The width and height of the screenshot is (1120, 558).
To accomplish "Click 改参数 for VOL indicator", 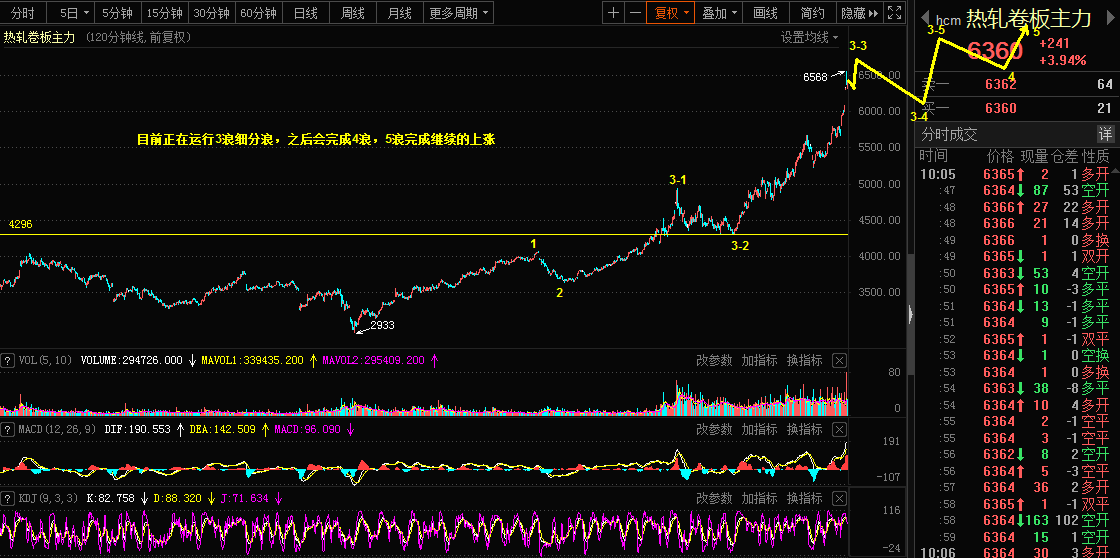I will [x=714, y=360].
